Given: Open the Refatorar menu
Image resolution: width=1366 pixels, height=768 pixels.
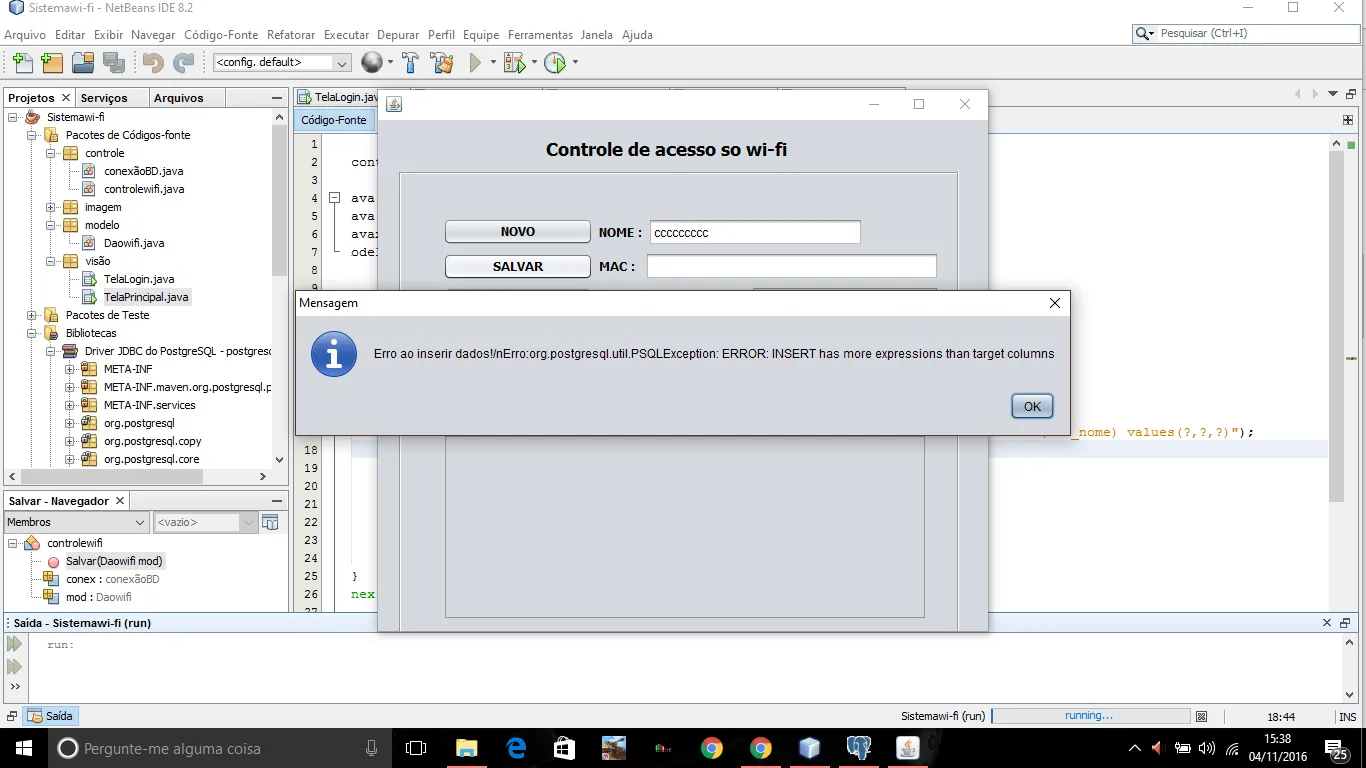Looking at the screenshot, I should [x=291, y=34].
